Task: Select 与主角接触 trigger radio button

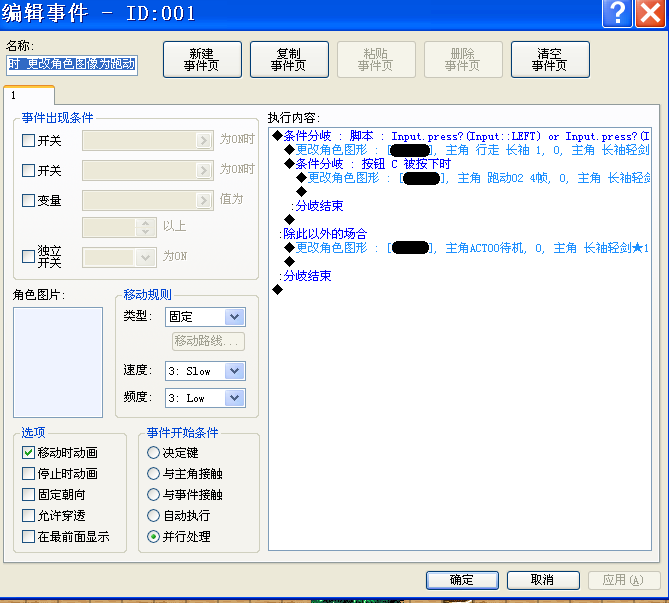Action: pos(153,473)
